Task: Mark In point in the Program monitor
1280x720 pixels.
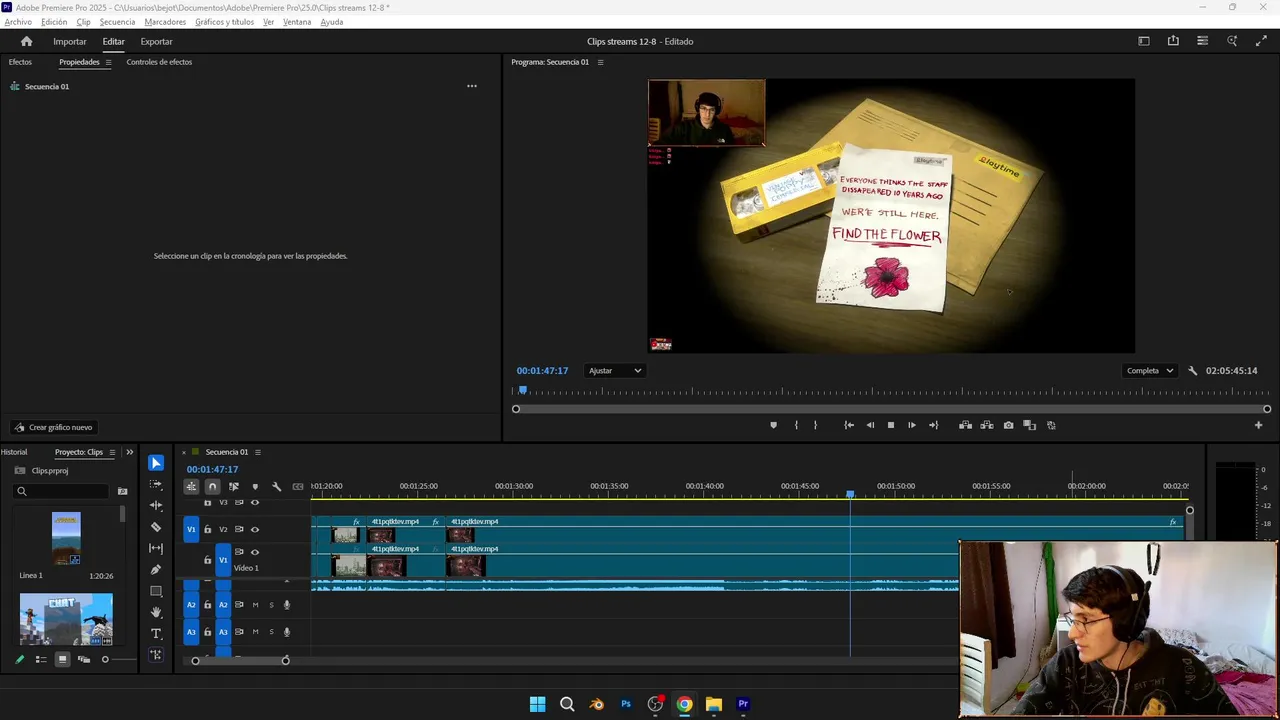Action: coord(796,425)
